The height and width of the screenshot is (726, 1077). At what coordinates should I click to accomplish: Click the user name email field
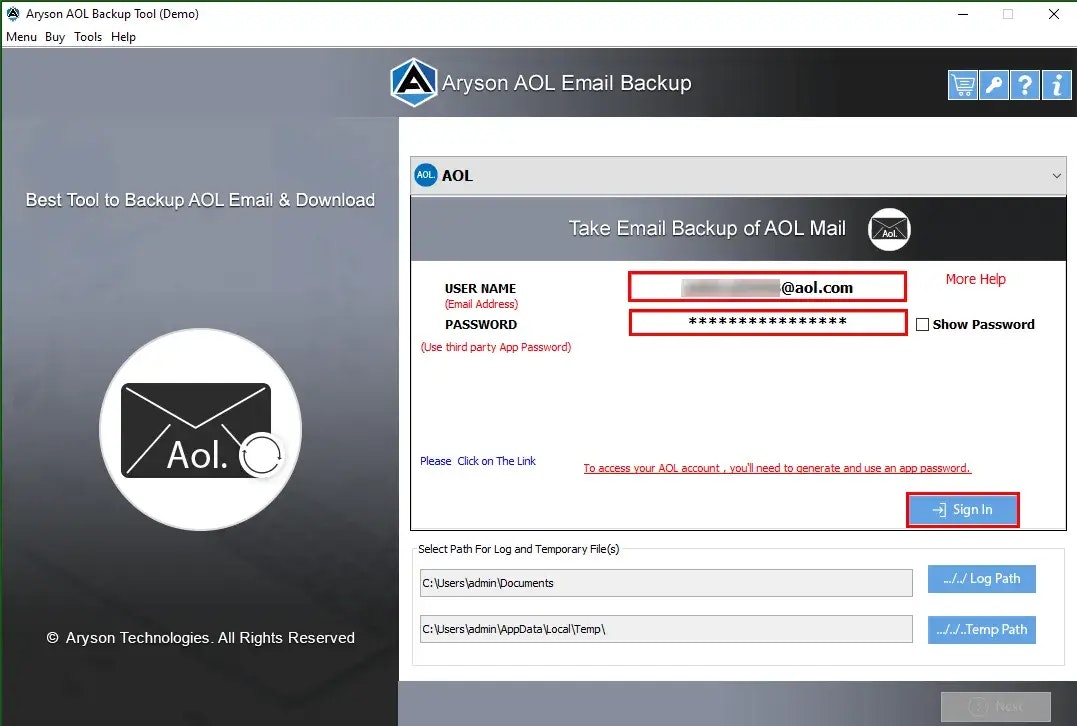pos(767,287)
